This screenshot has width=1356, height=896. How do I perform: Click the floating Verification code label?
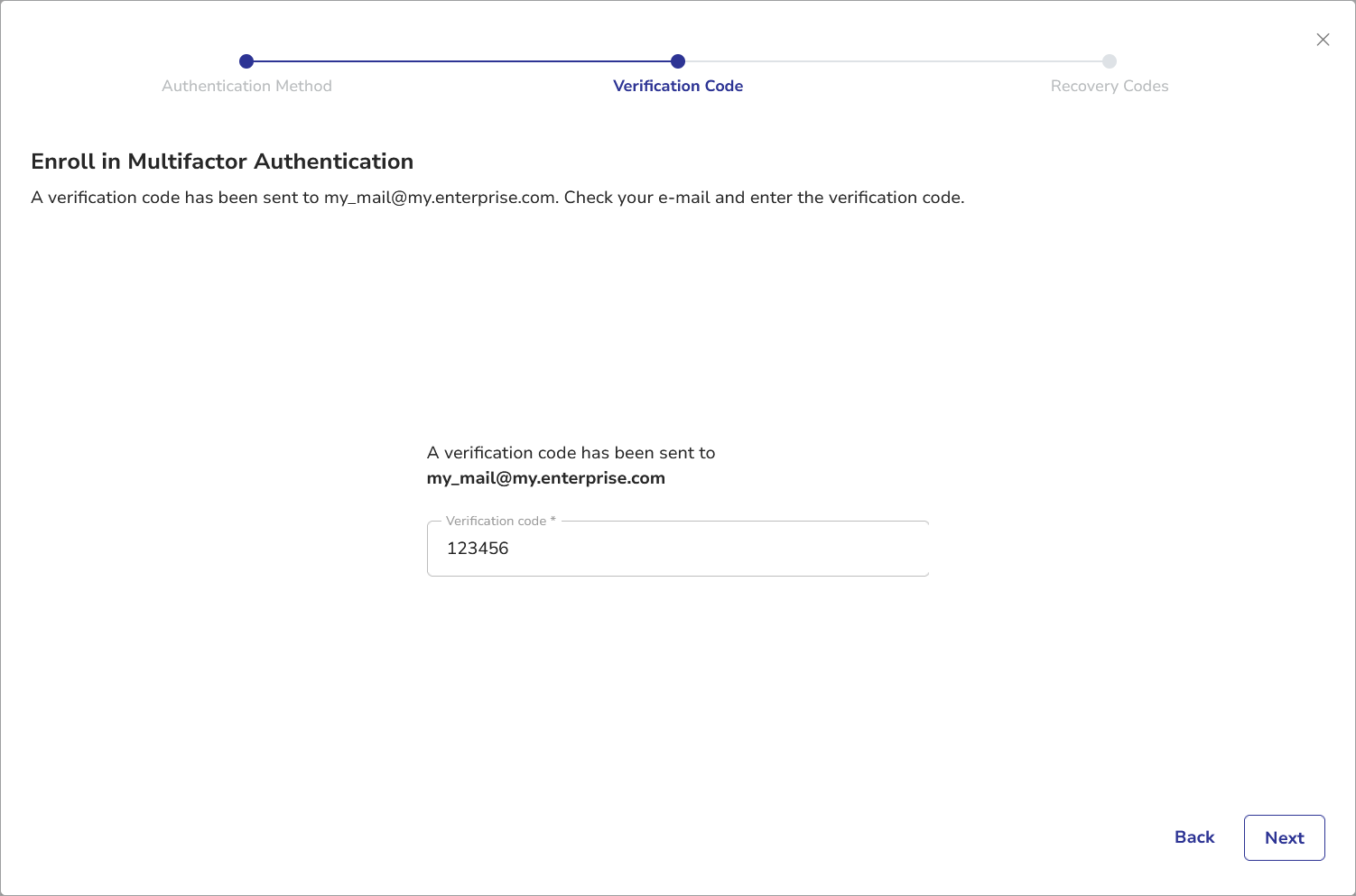(496, 522)
